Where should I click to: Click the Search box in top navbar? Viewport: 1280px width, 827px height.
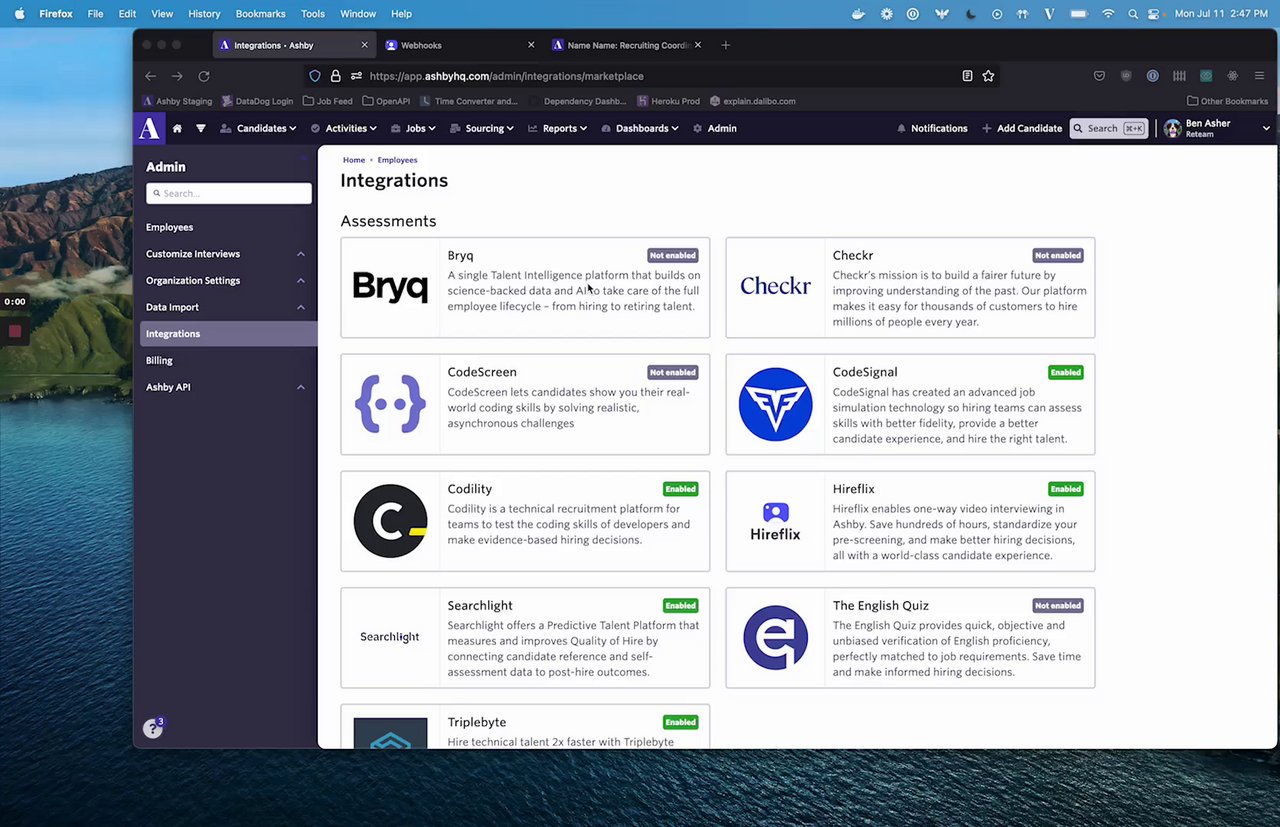click(x=1108, y=128)
